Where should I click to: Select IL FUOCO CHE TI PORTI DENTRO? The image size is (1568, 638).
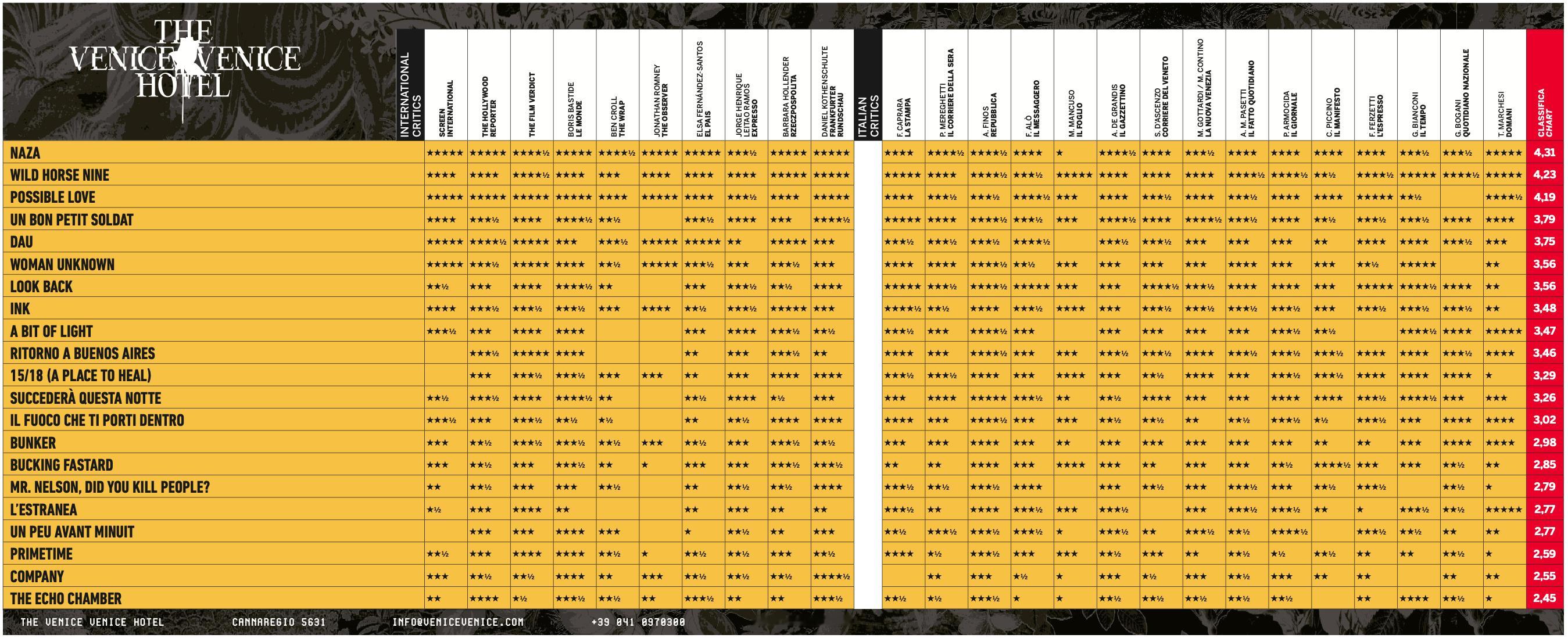point(97,420)
